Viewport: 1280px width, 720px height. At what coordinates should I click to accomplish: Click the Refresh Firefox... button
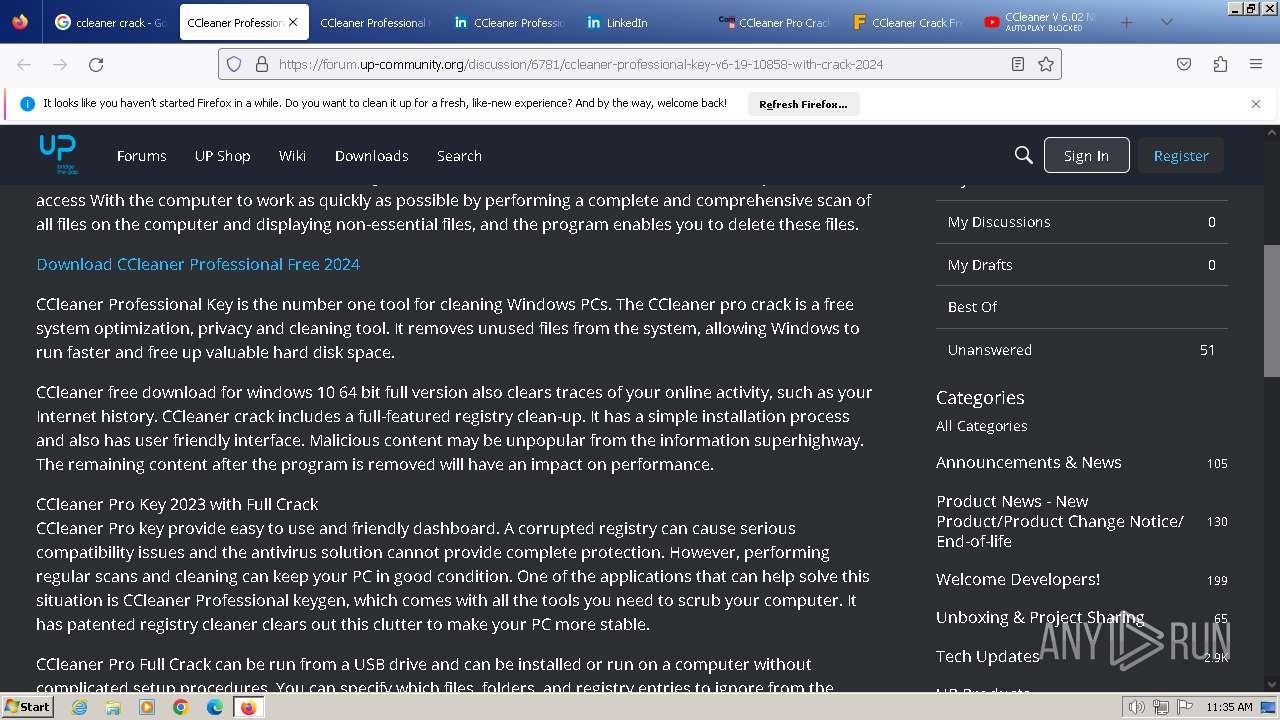[x=803, y=104]
